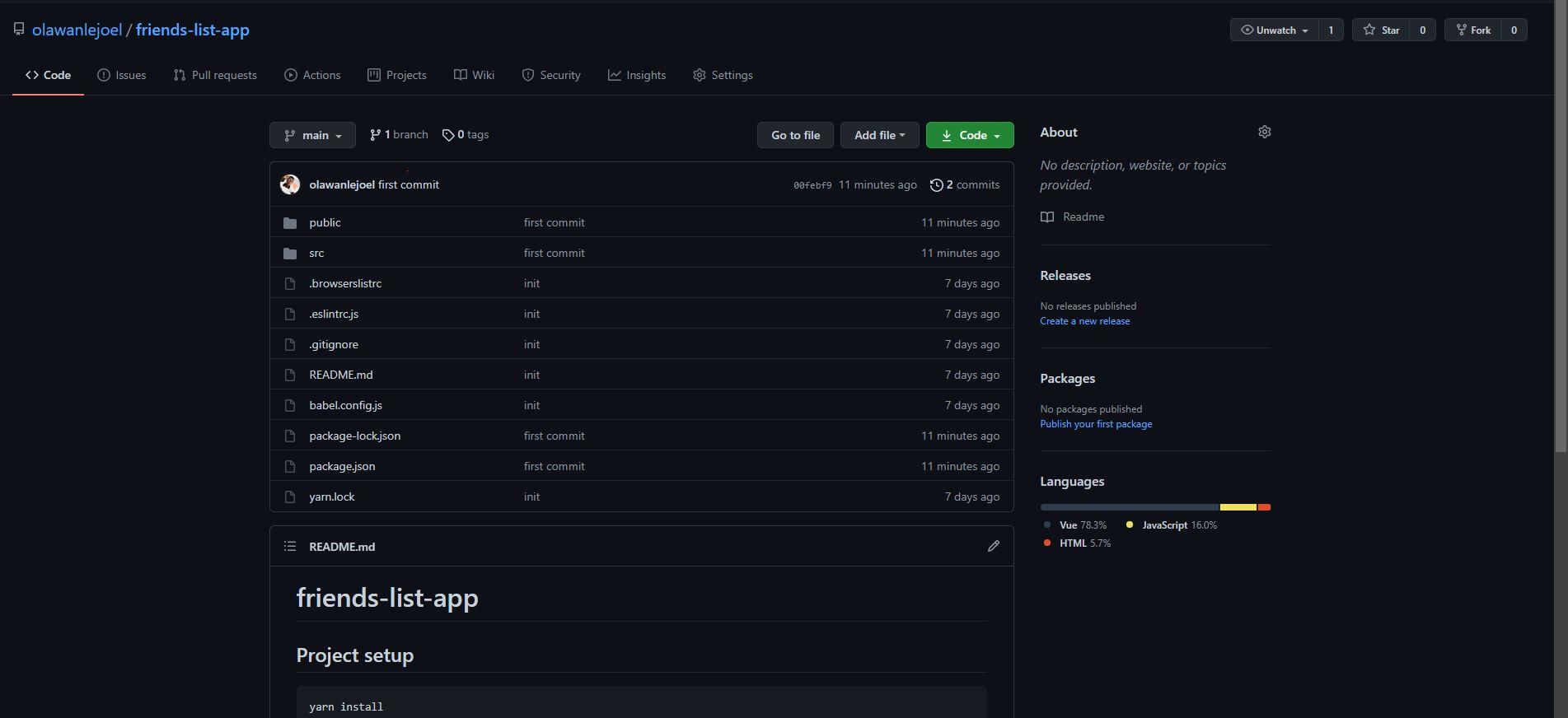Click the package-lock.json file icon
The width and height of the screenshot is (1568, 718).
pyautogui.click(x=290, y=436)
